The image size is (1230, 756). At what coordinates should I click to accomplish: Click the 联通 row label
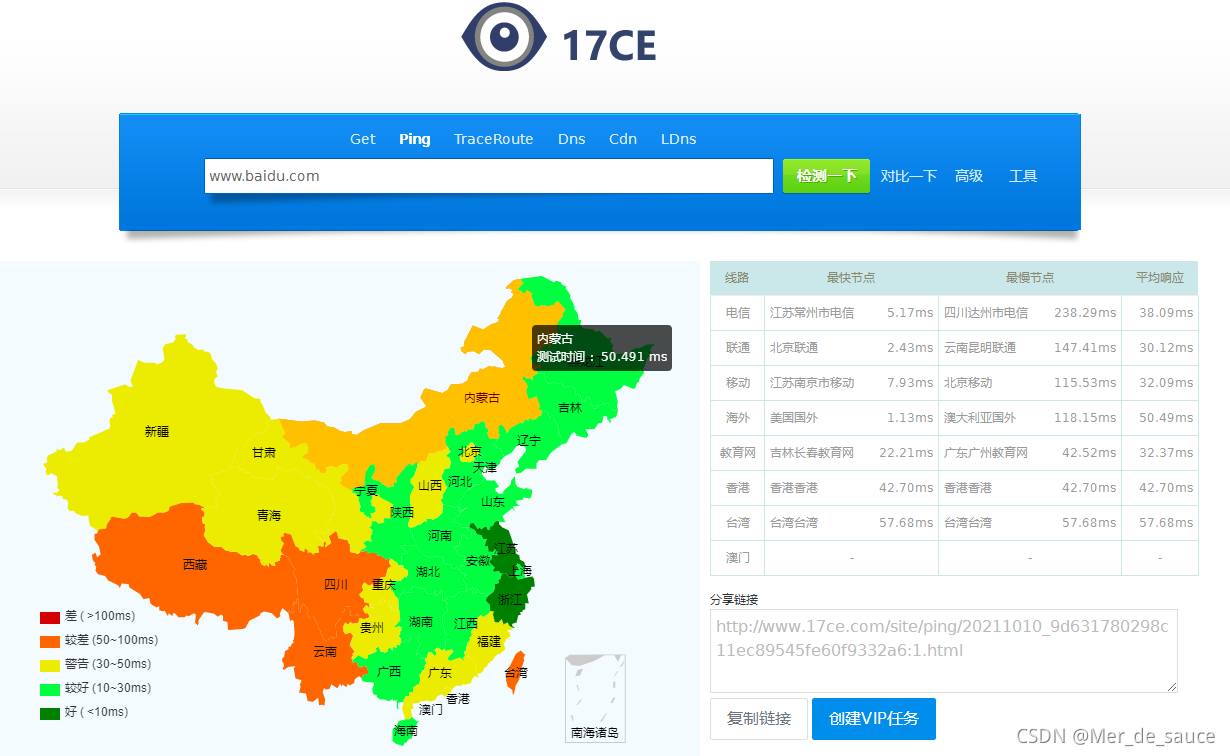[x=738, y=348]
